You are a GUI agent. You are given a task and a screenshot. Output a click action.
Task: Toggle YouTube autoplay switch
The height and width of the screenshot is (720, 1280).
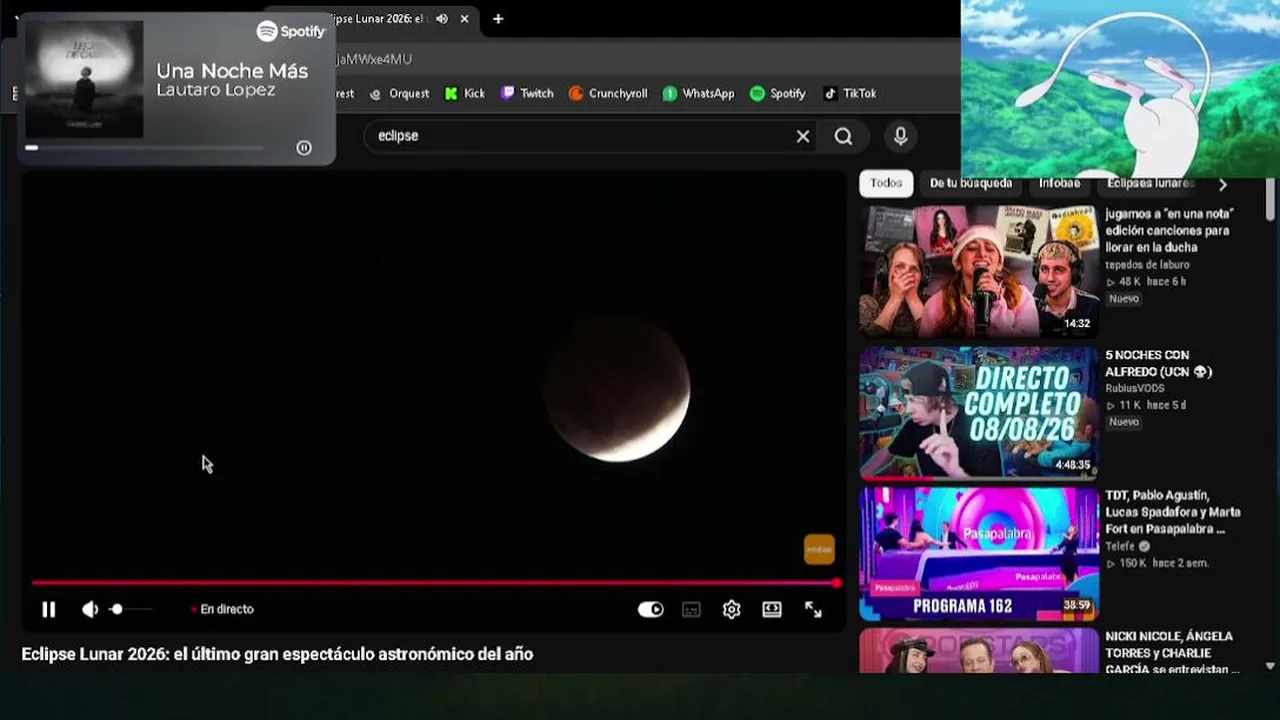[651, 609]
